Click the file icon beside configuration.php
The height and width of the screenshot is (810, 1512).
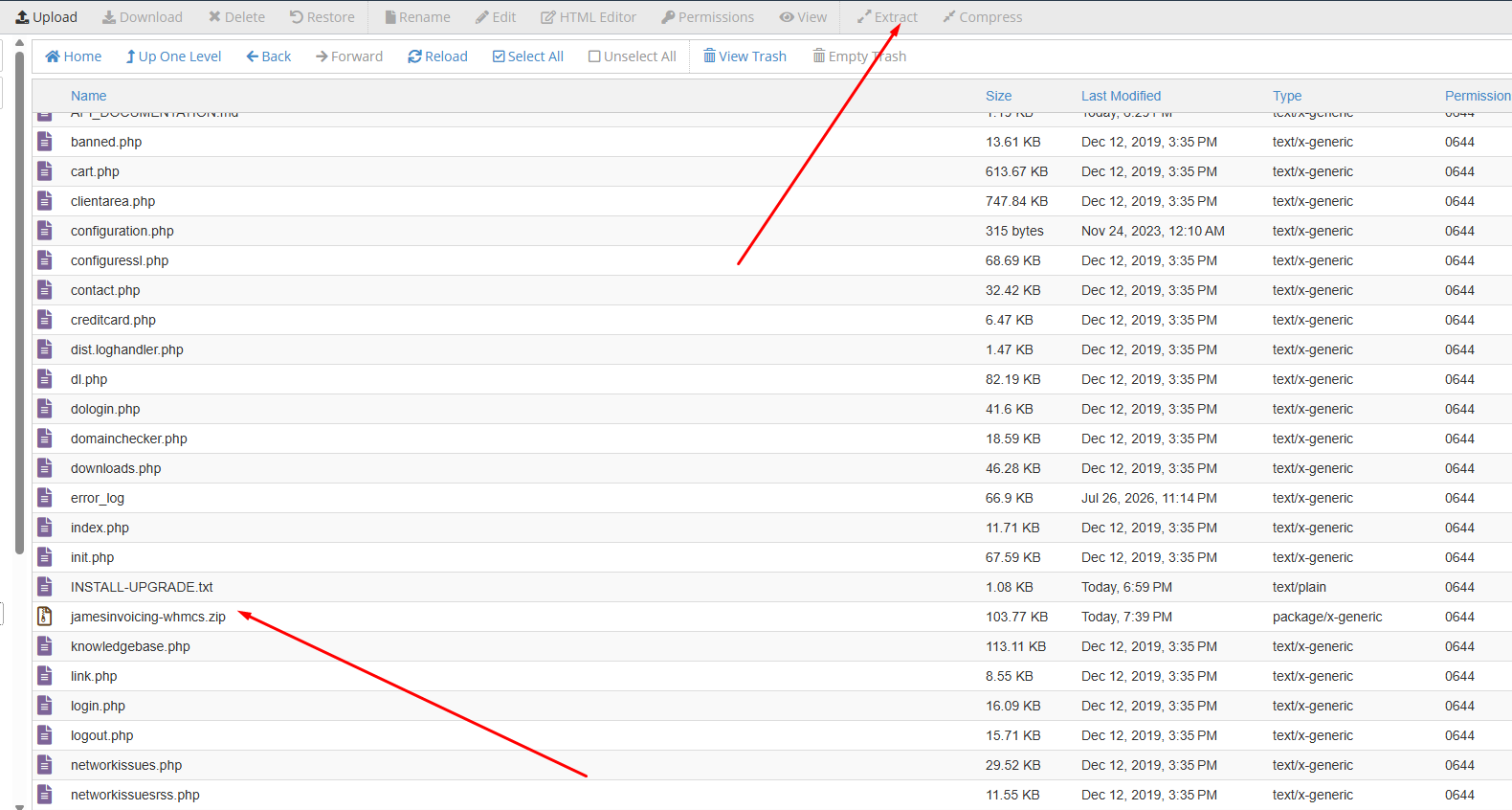pos(45,231)
